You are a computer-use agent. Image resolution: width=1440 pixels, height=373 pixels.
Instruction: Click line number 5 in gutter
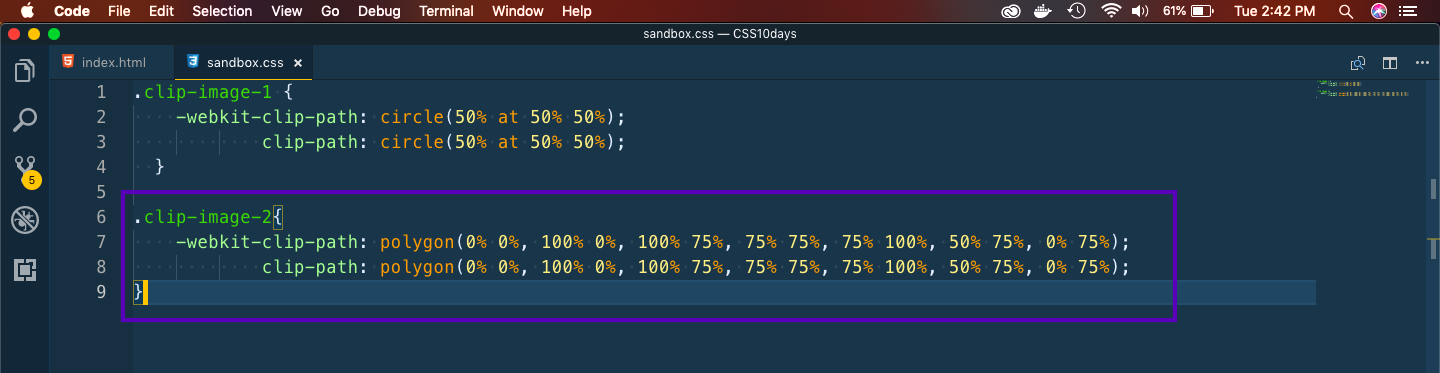[x=100, y=191]
